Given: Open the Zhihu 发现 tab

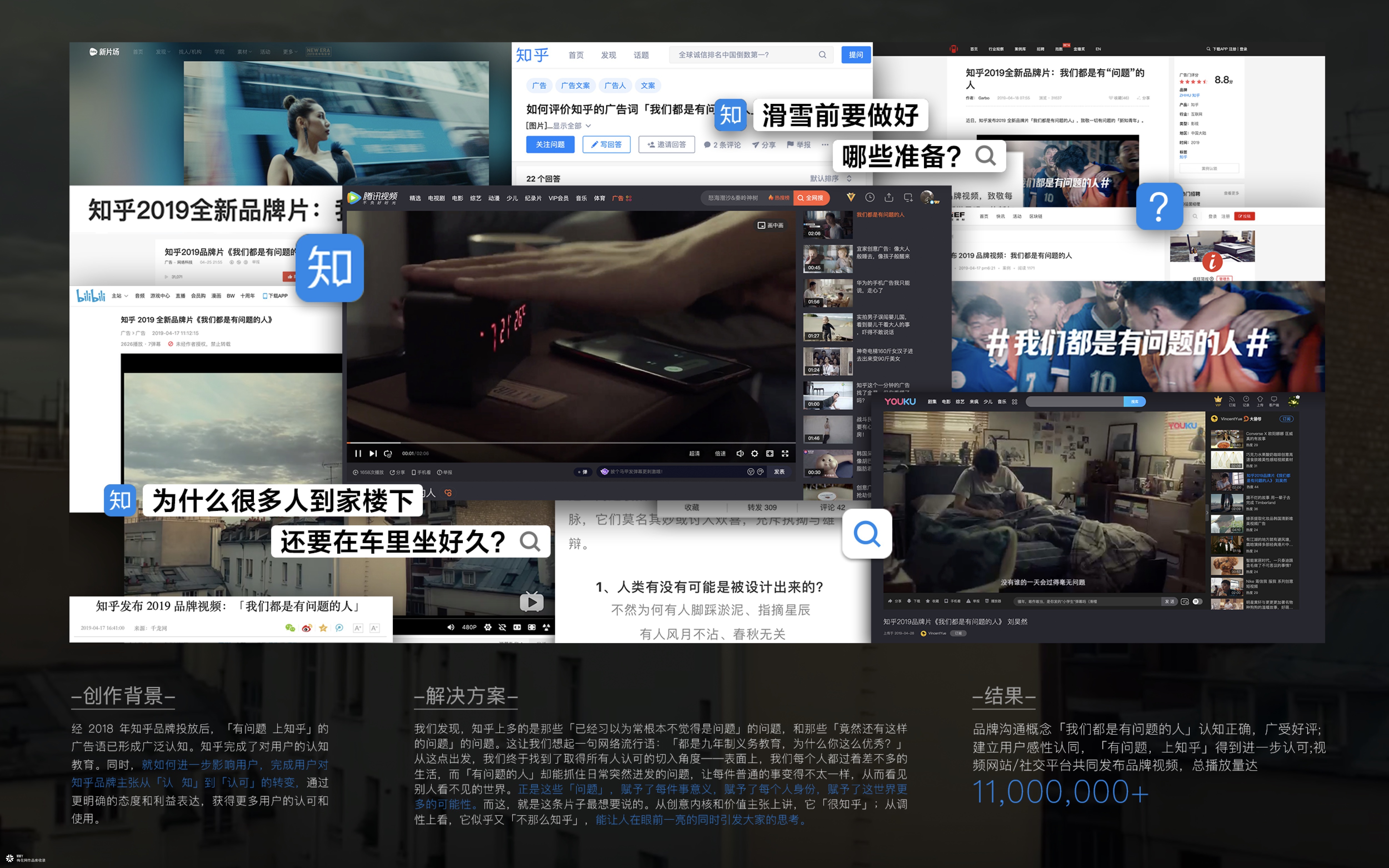Looking at the screenshot, I should (608, 55).
